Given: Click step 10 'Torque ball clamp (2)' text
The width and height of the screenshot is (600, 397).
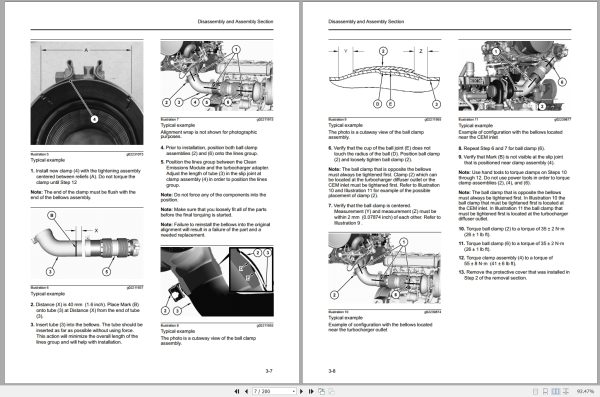Looking at the screenshot, I should [x=512, y=232].
